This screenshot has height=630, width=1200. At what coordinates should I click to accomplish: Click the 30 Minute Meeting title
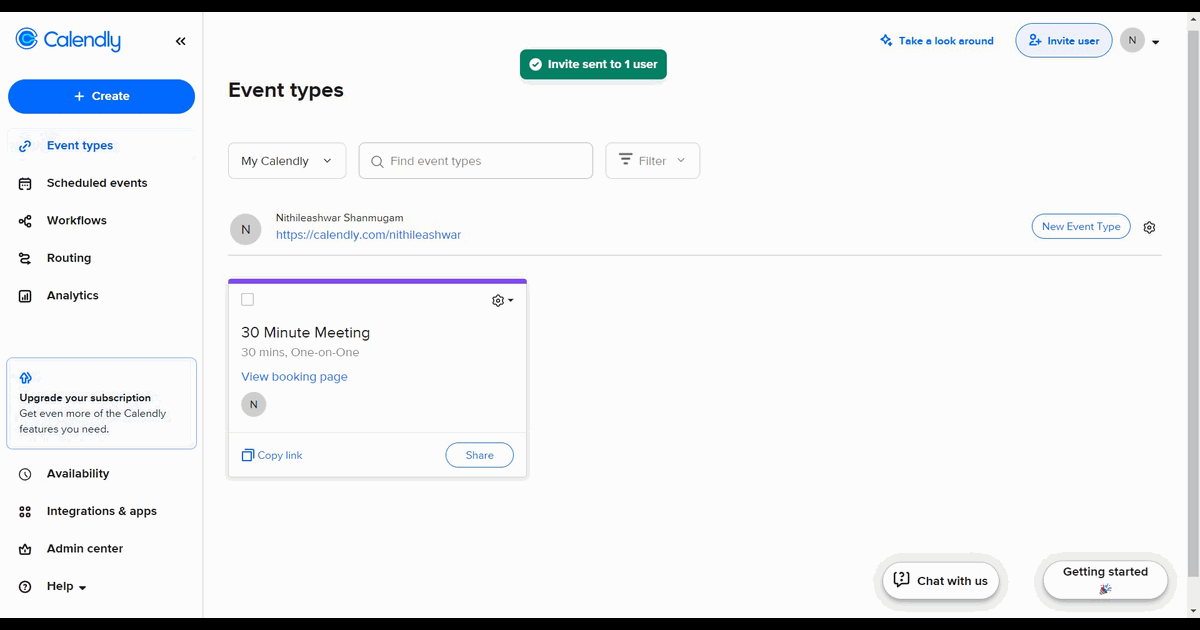tap(305, 332)
